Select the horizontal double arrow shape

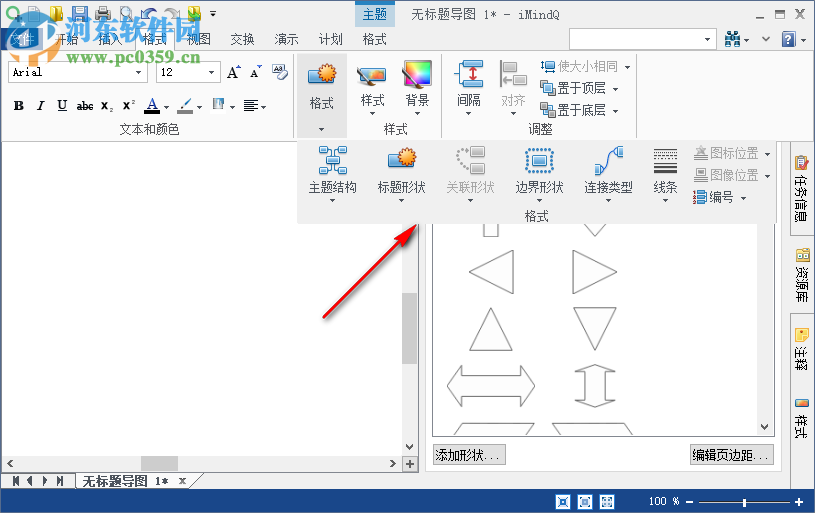[491, 386]
